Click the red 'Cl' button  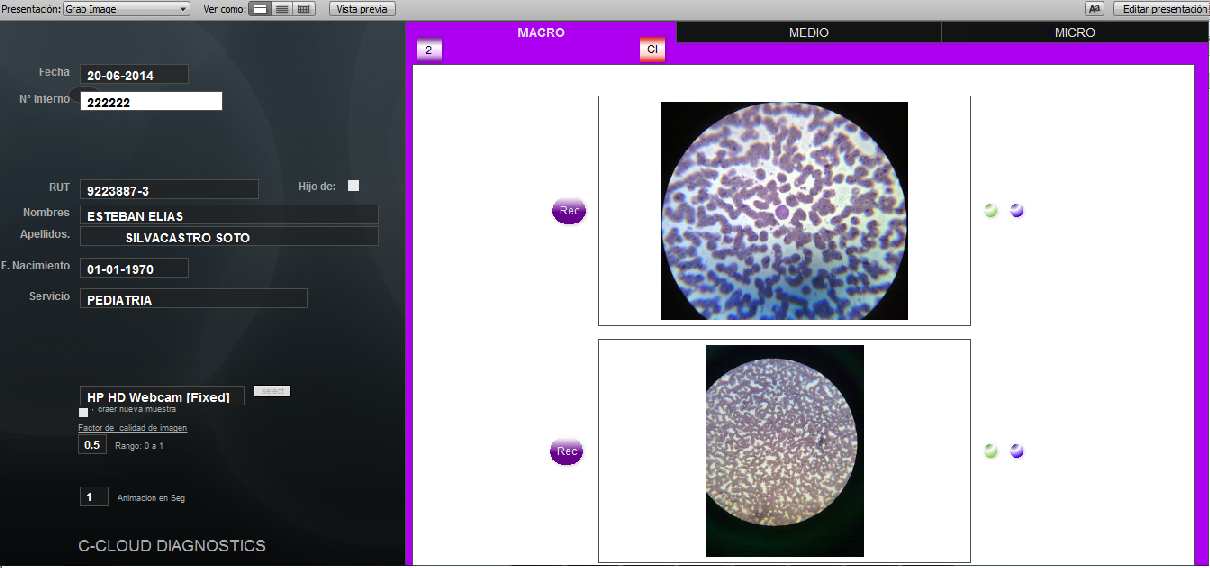[x=652, y=50]
